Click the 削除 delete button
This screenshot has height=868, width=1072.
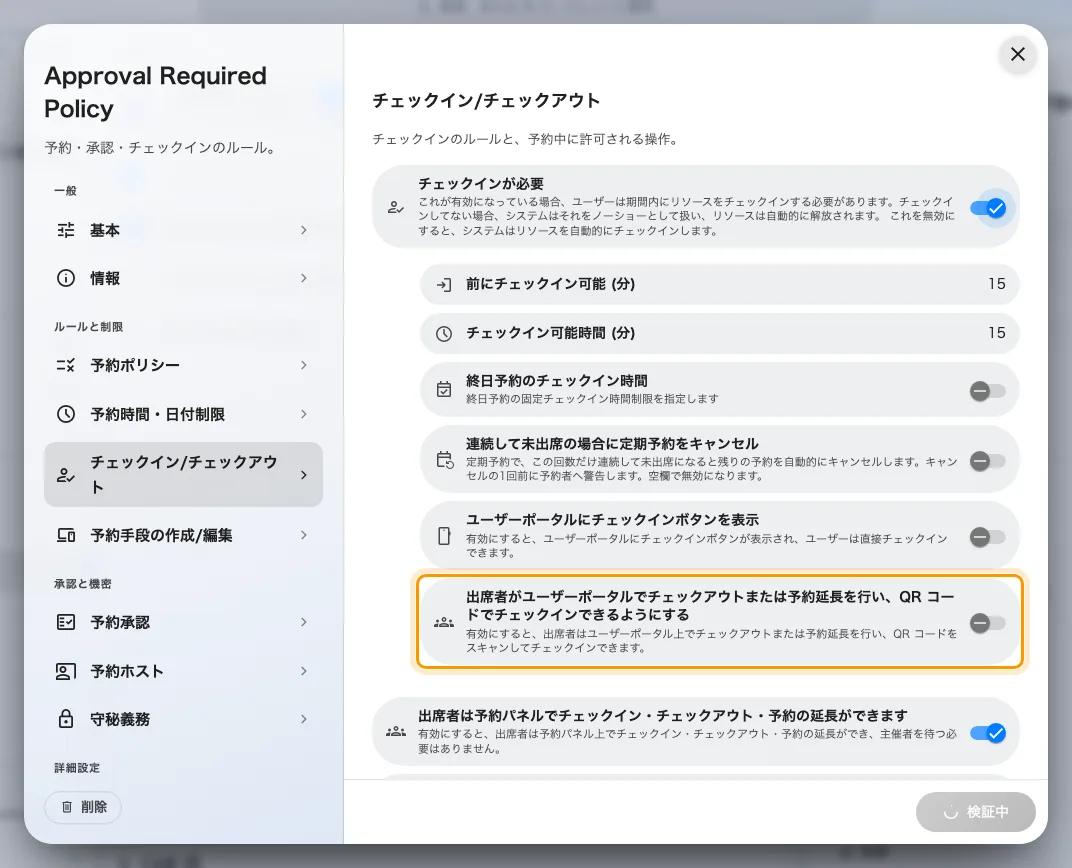83,807
